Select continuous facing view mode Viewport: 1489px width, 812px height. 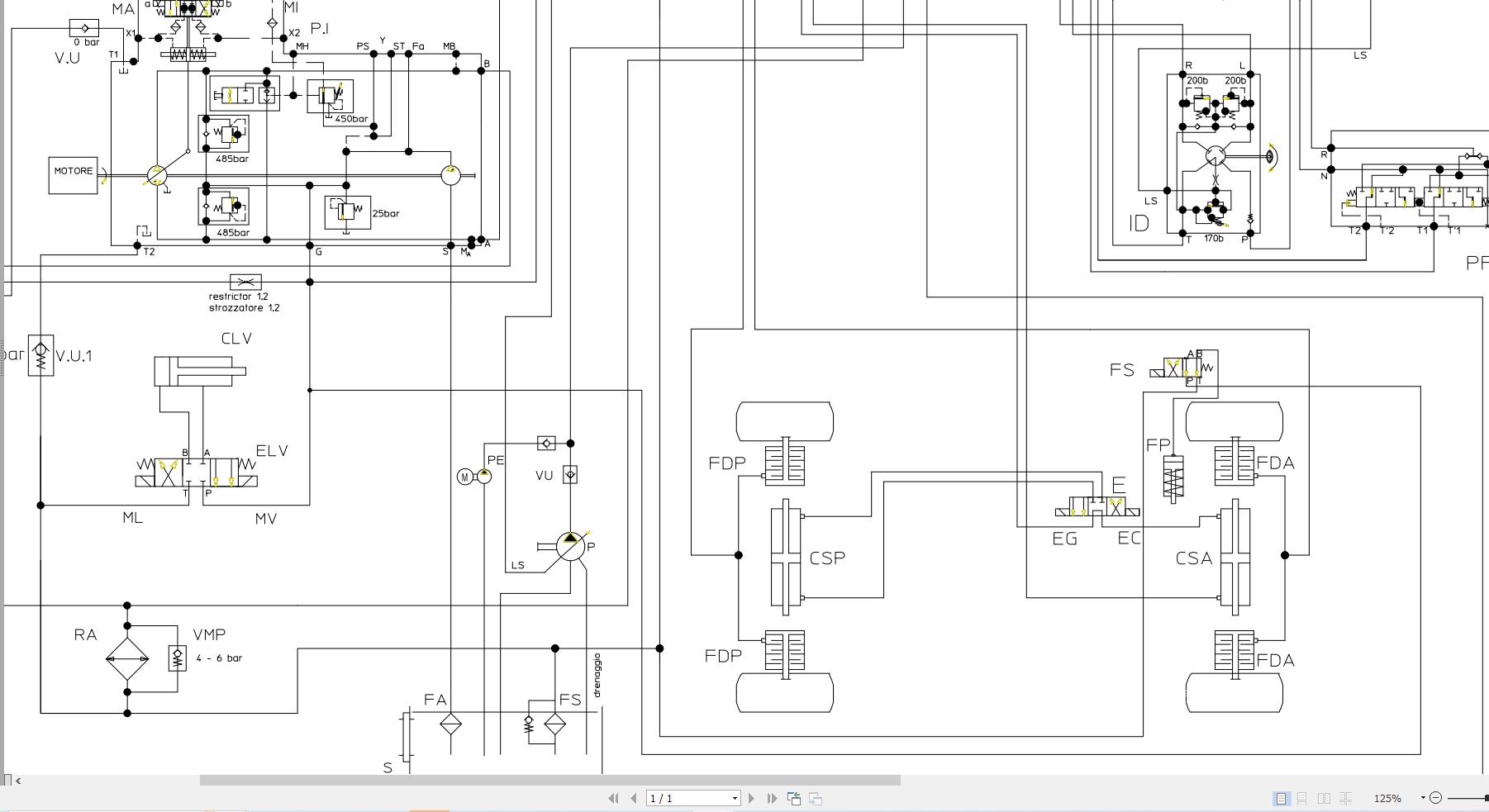(1345, 798)
